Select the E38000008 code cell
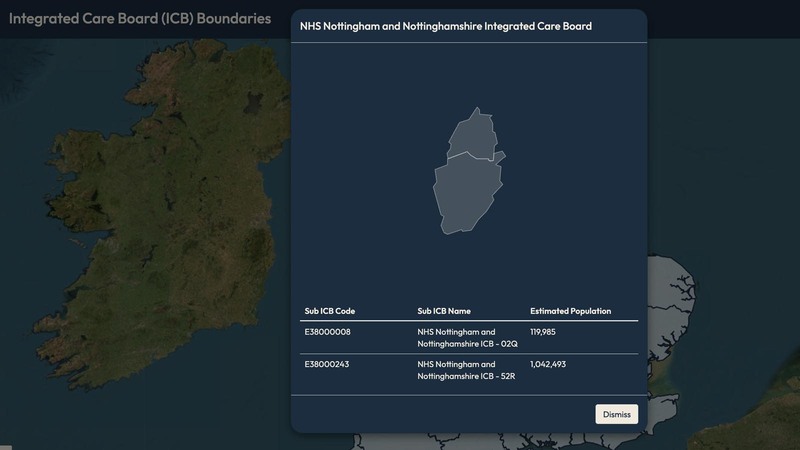Screen dimensions: 800x450 327,332
